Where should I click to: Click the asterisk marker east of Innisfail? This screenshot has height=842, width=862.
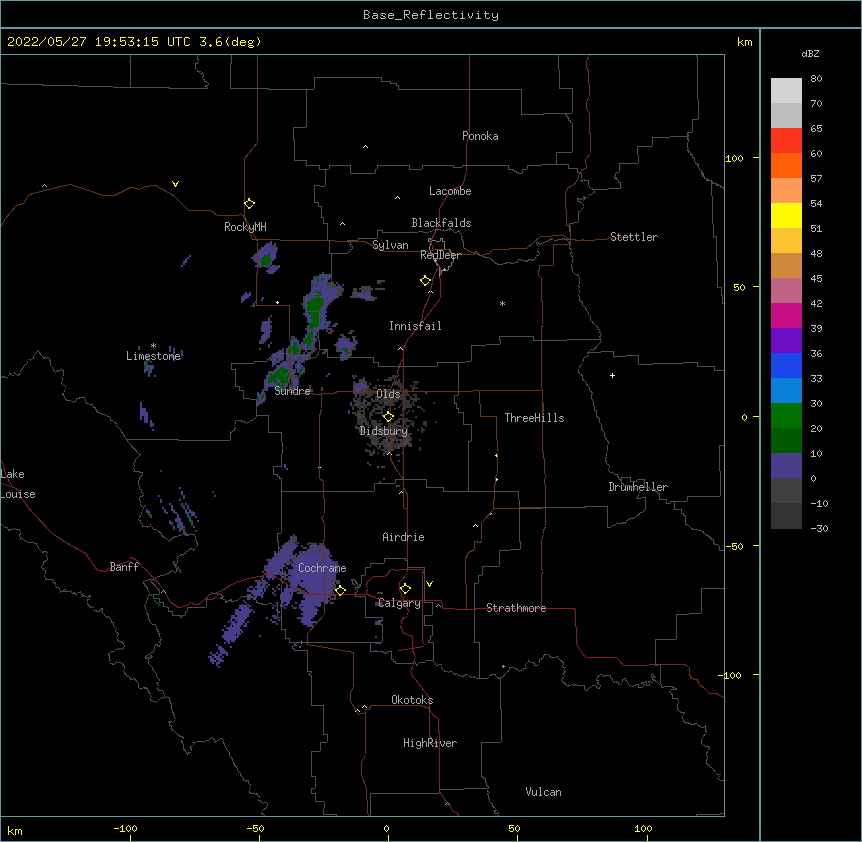point(502,303)
